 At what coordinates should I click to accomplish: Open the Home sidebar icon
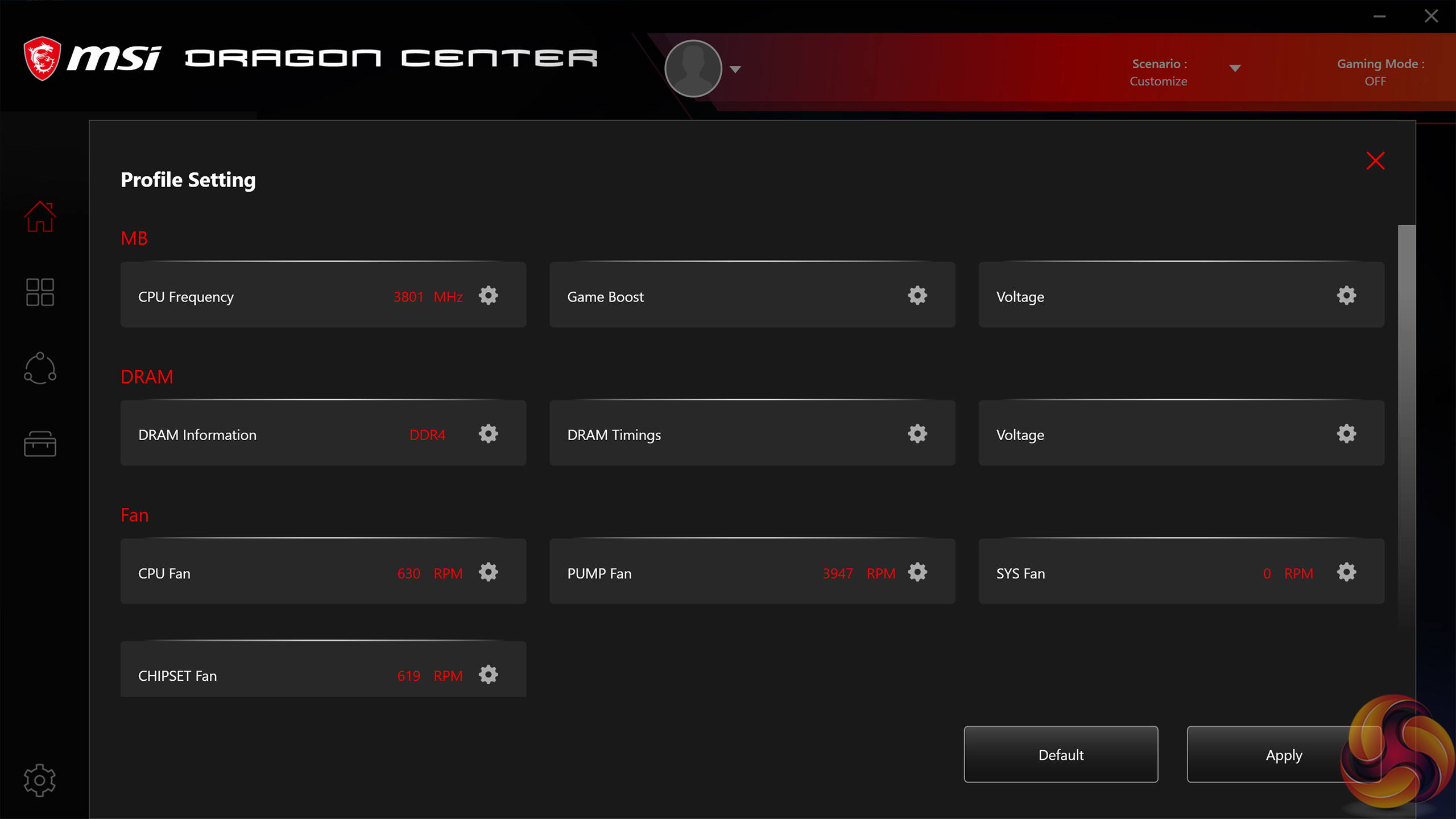[40, 217]
